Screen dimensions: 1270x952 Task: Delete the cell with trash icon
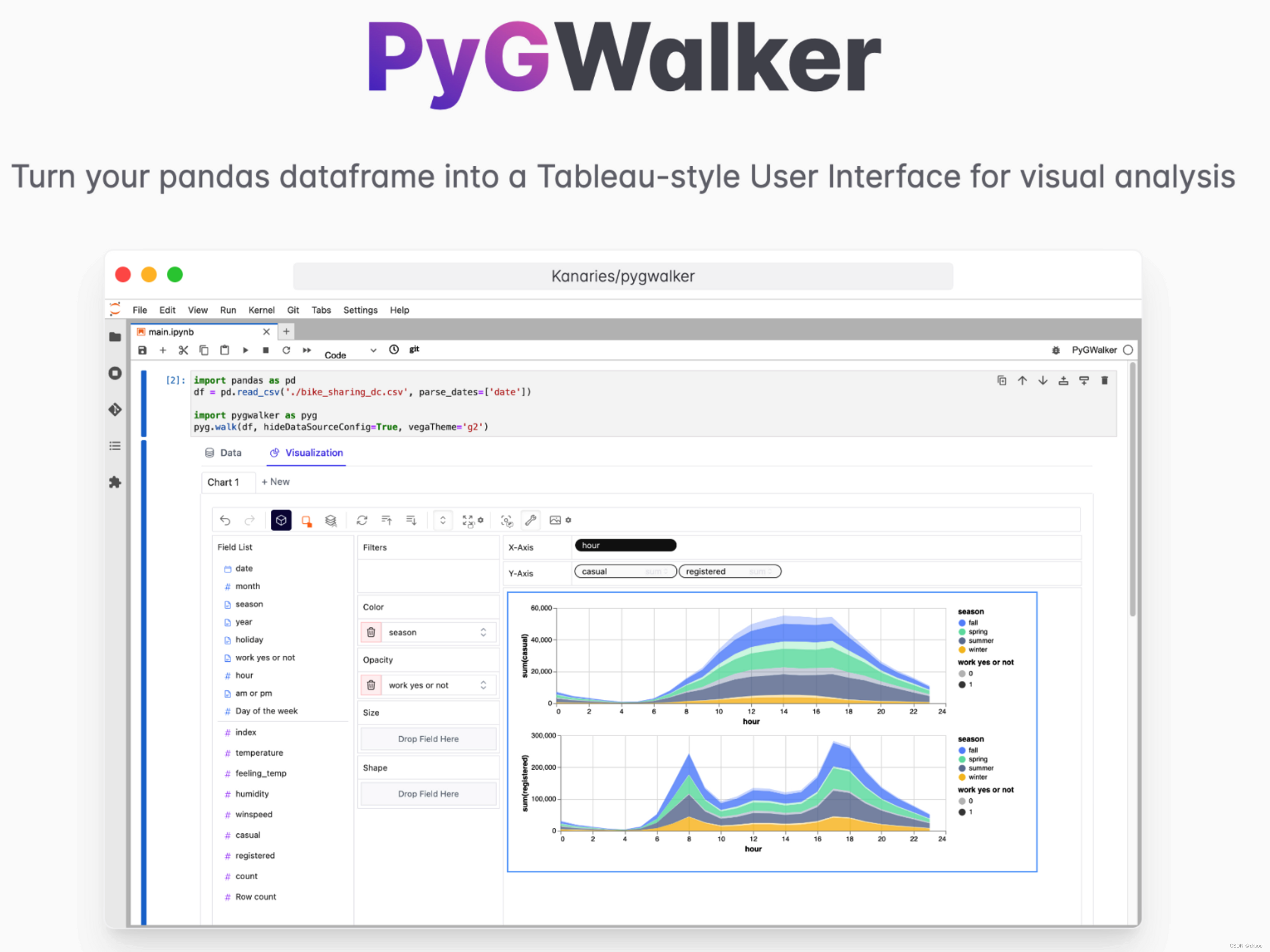(x=1104, y=380)
